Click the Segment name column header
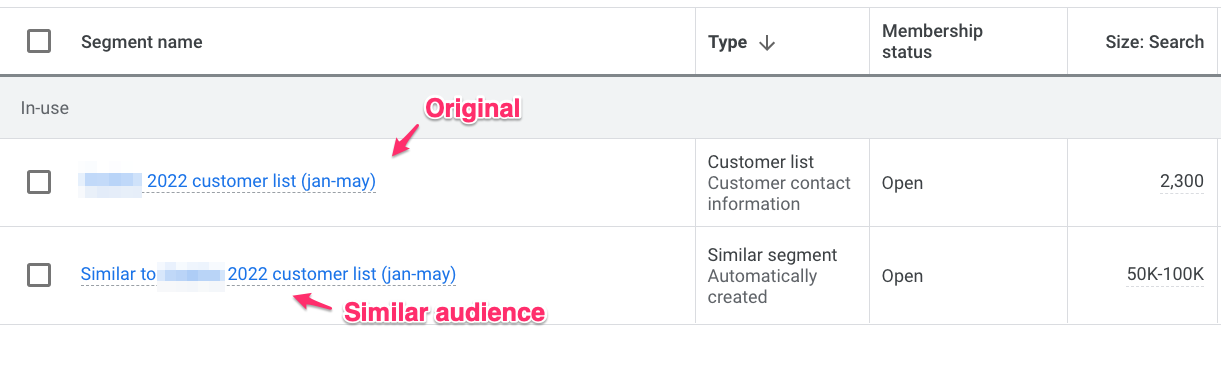1221x371 pixels. 142,42
